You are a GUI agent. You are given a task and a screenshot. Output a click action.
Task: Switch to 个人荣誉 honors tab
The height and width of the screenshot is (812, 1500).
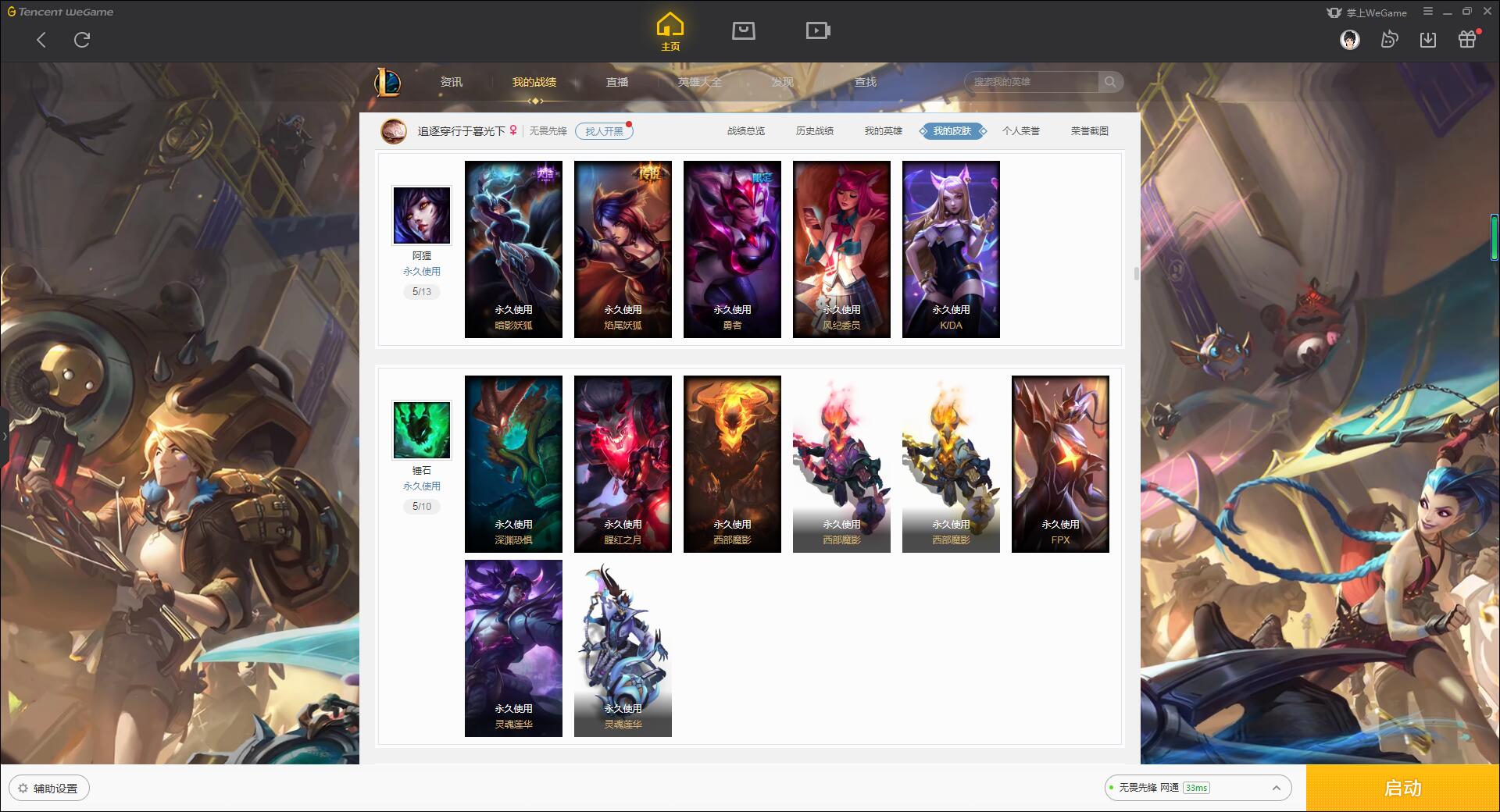point(1021,131)
